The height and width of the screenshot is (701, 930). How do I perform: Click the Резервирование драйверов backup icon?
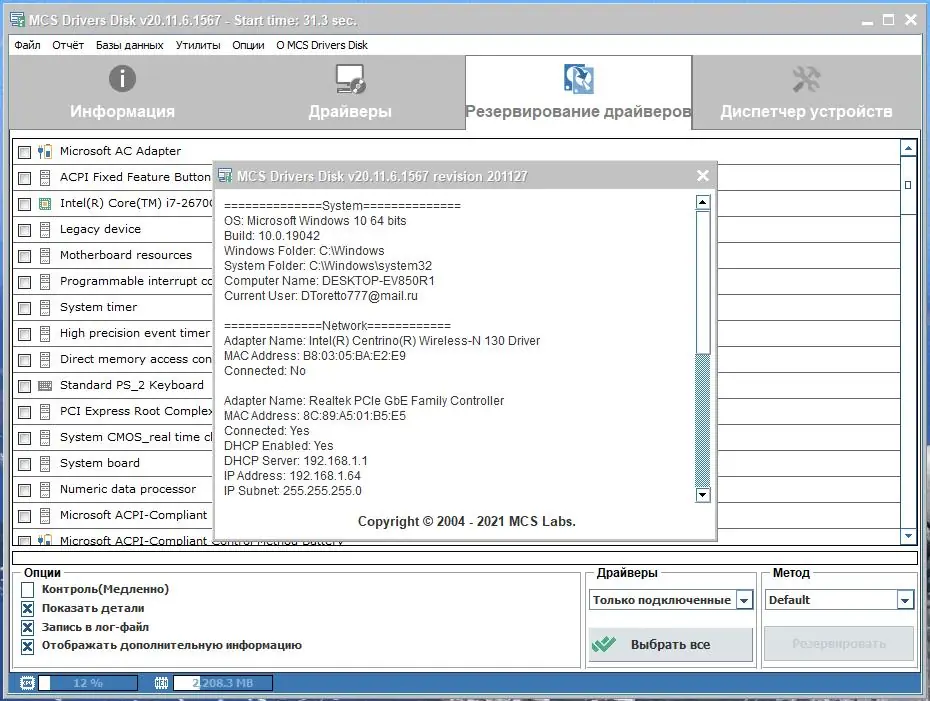[578, 79]
